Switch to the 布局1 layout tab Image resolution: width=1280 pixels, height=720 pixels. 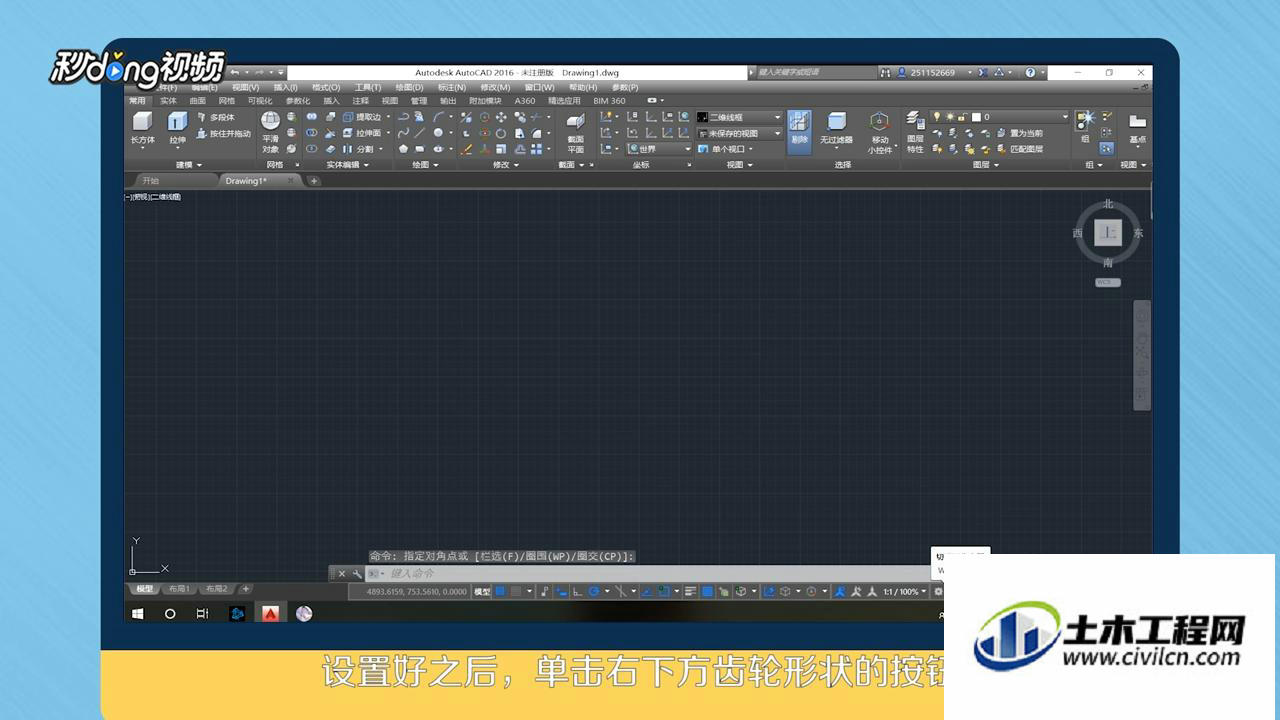coord(179,589)
